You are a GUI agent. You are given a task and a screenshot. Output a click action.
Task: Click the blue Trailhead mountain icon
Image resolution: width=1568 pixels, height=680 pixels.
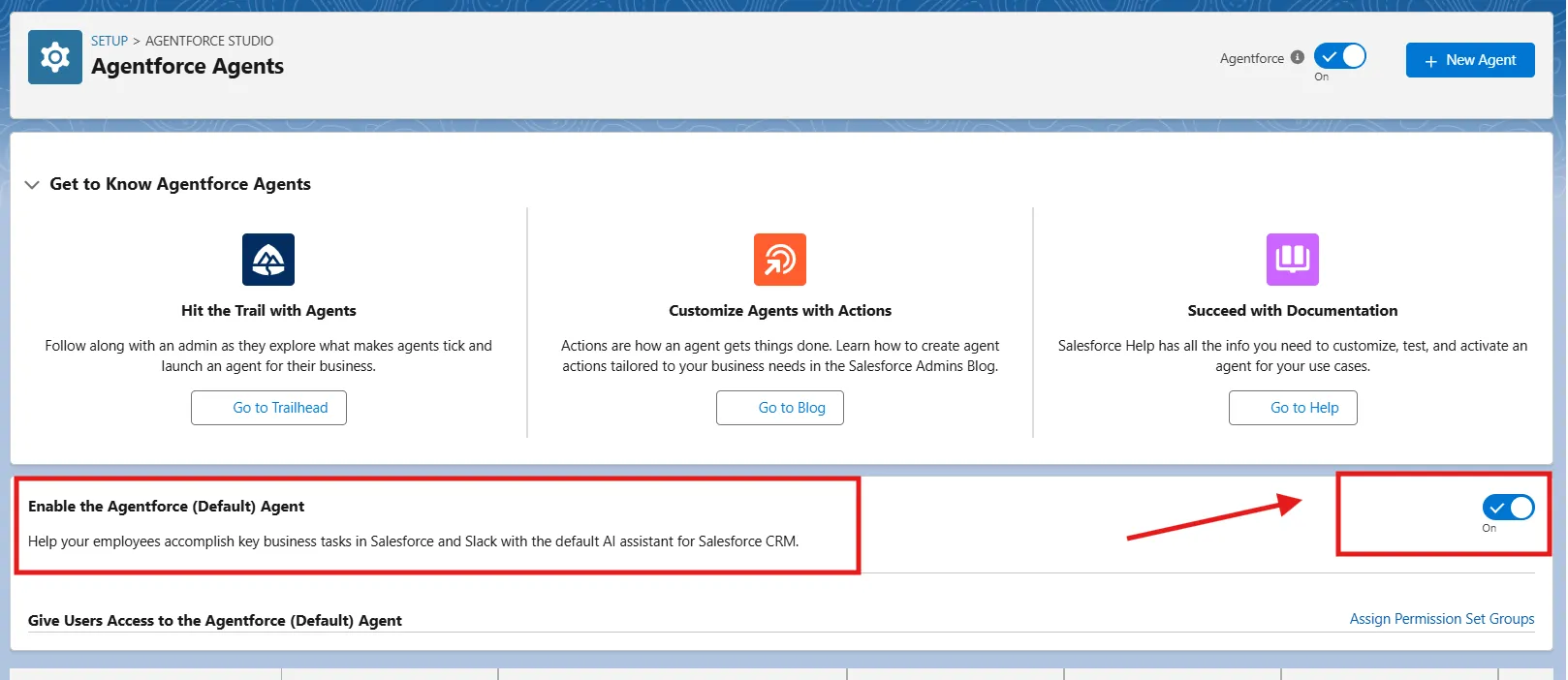268,260
